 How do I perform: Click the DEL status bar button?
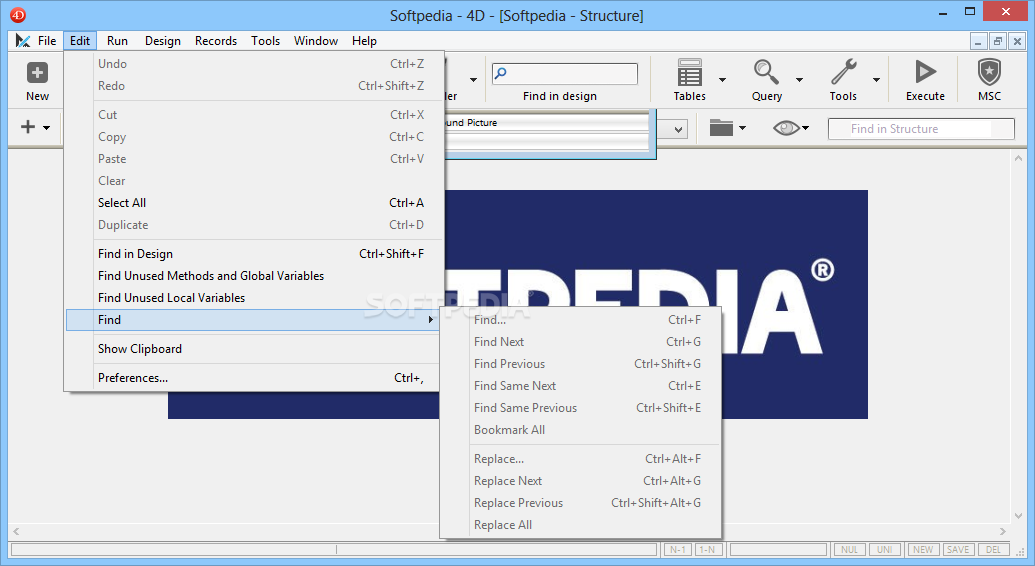pos(993,549)
